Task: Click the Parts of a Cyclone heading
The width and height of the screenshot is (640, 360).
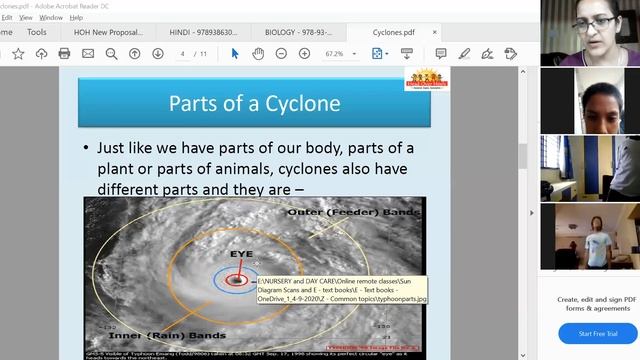Action: (x=254, y=103)
